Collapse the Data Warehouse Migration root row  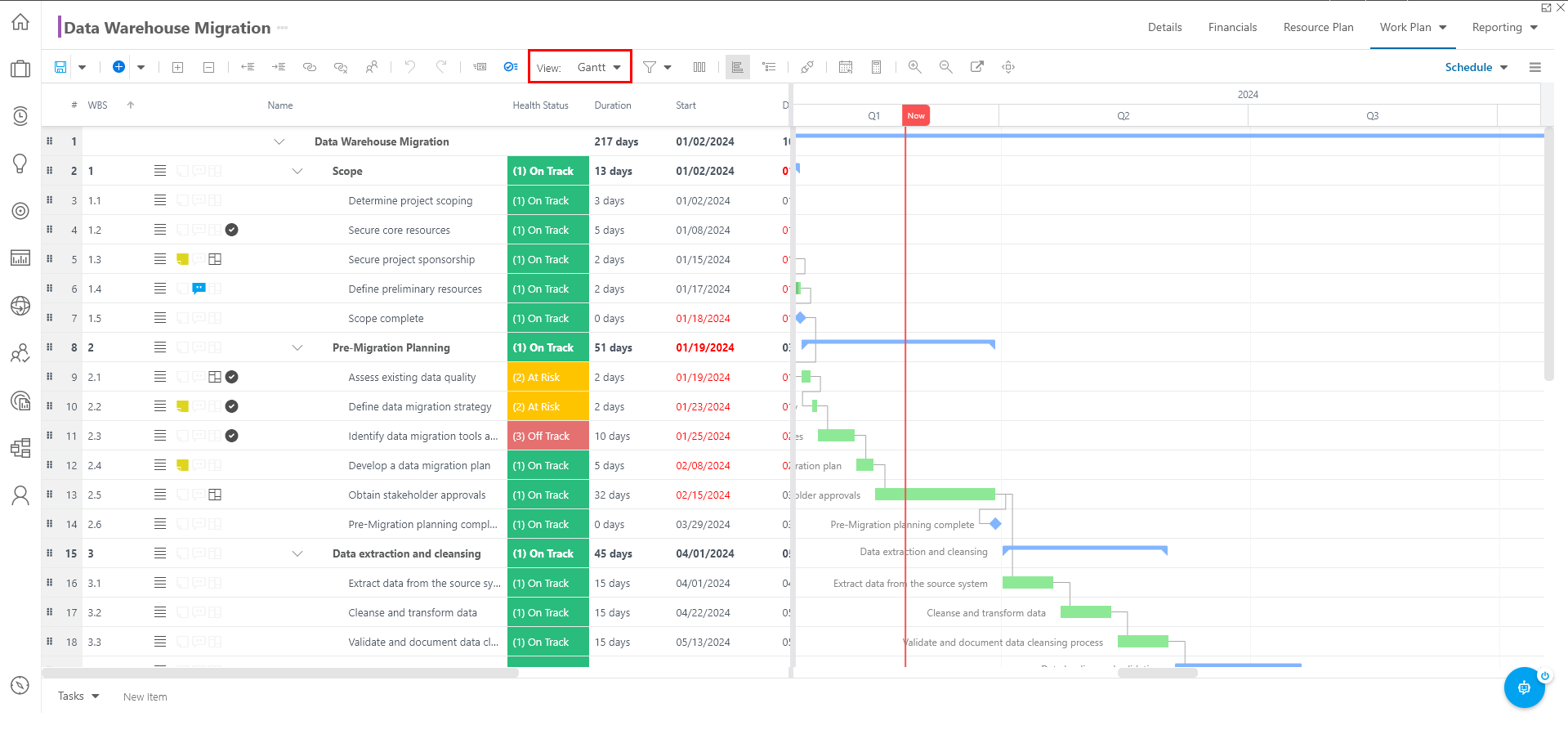pos(279,141)
